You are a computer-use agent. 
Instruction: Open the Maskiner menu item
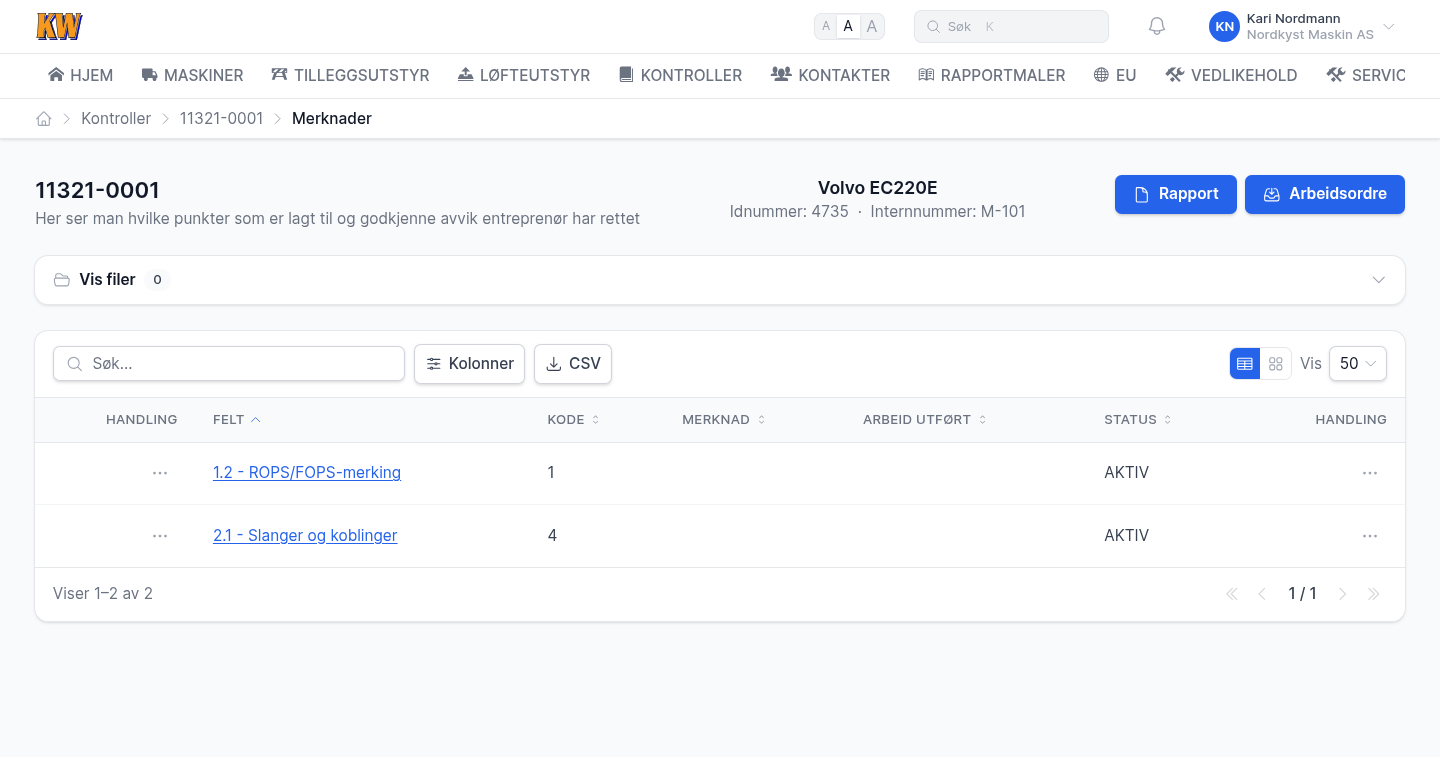point(192,75)
